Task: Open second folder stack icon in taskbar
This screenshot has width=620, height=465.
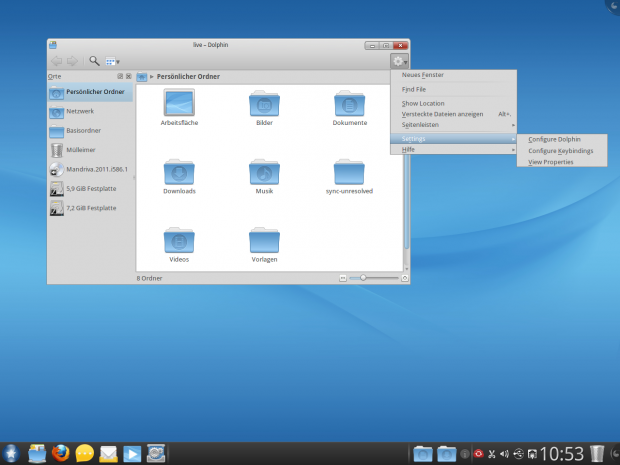Action: (446, 454)
